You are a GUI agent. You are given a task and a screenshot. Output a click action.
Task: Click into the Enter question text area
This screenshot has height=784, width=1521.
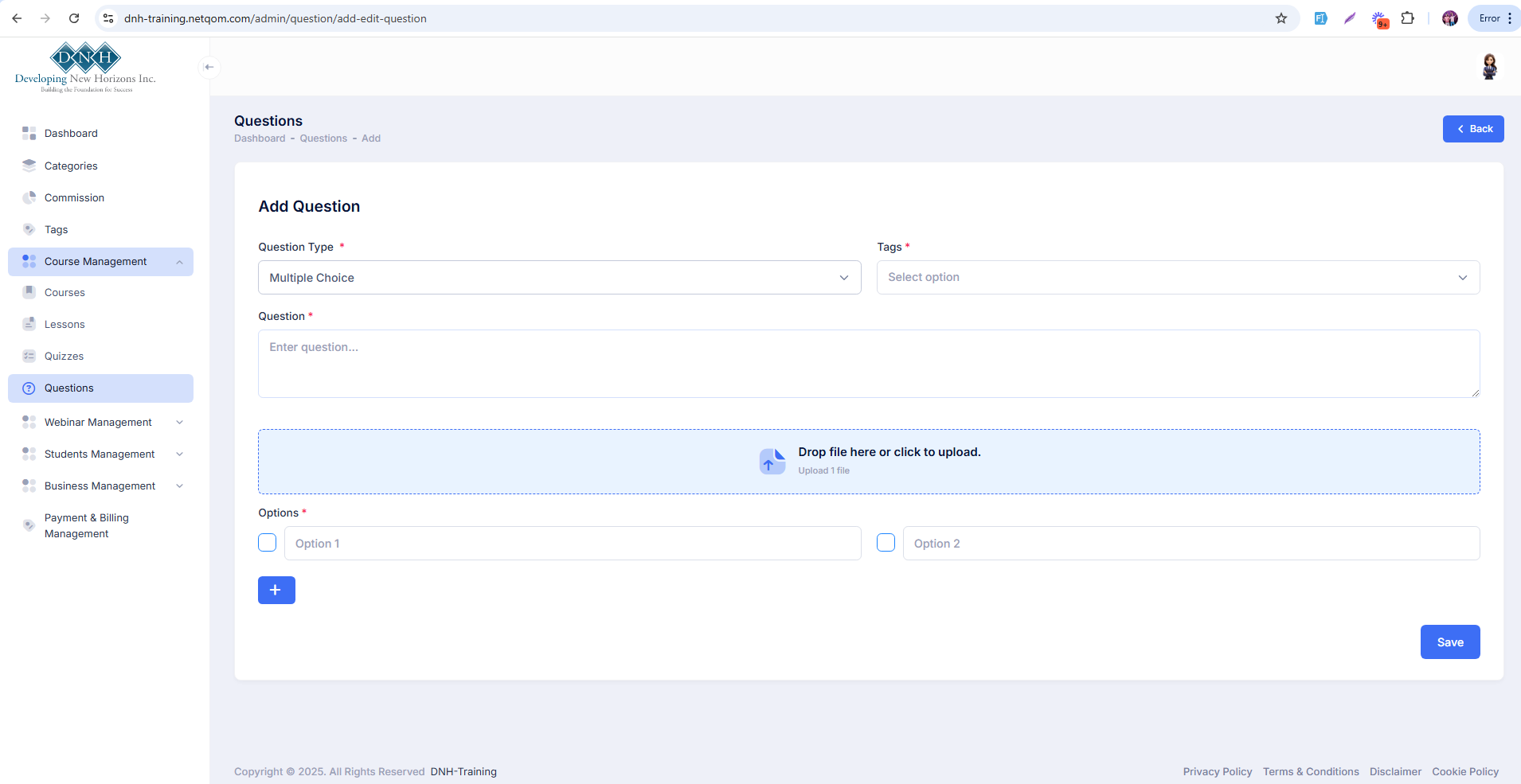click(869, 364)
